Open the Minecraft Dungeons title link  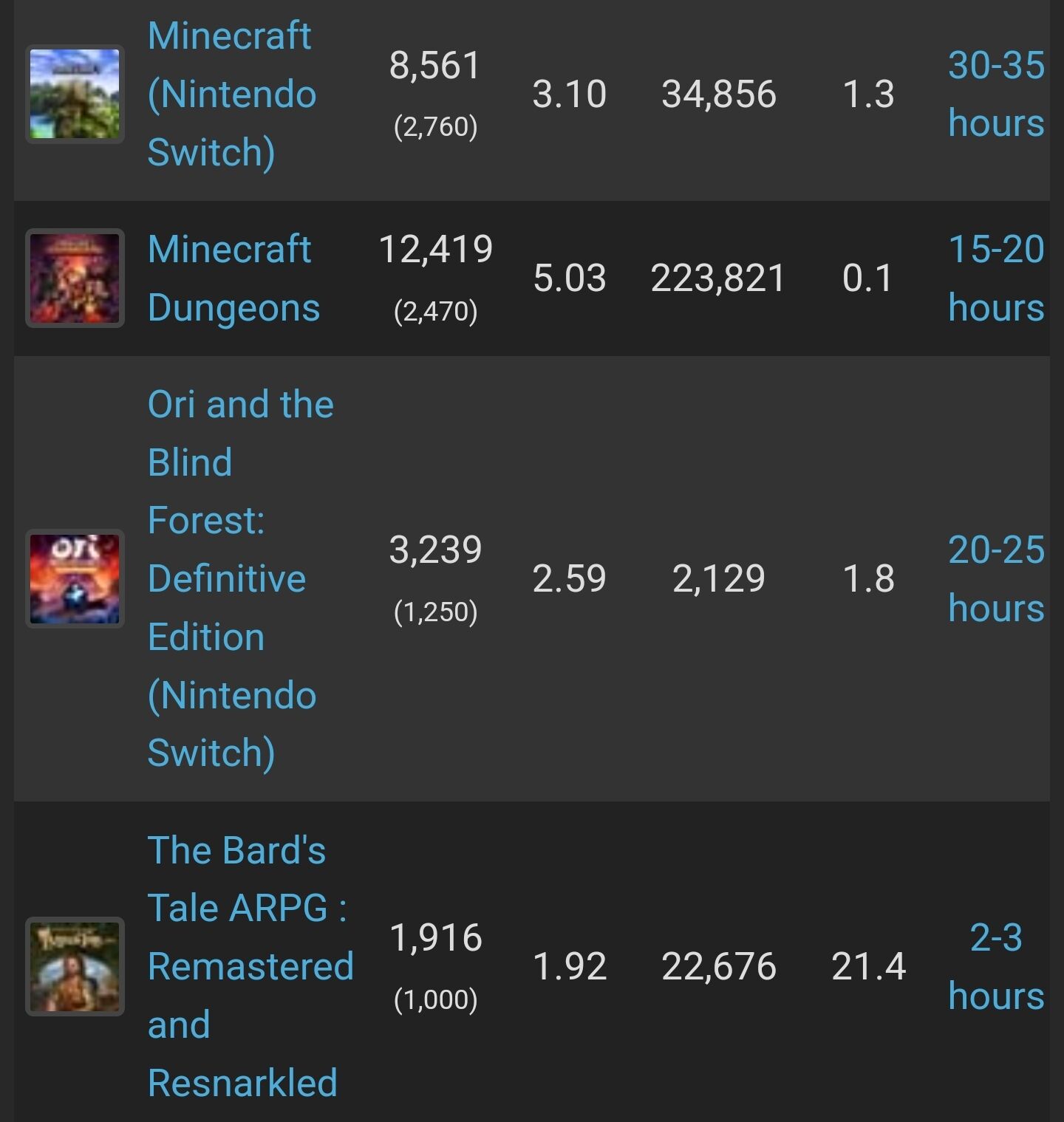pyautogui.click(x=233, y=278)
